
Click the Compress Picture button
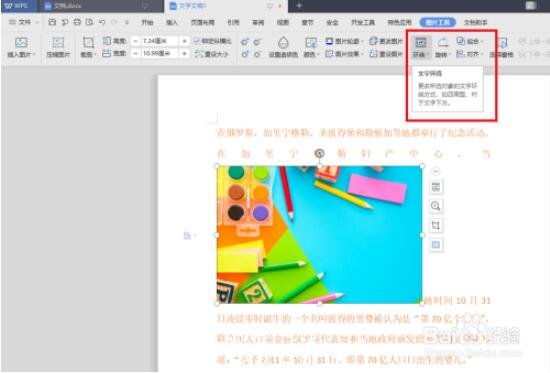pyautogui.click(x=58, y=47)
